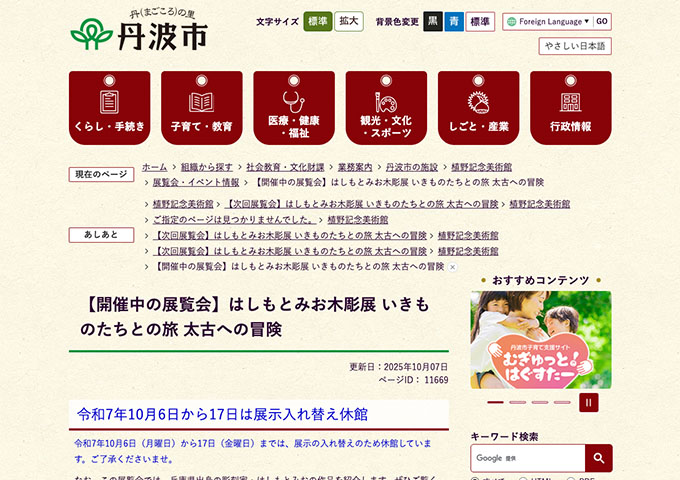Select the しごと・産業 navigation item
This screenshot has width=680, height=480.
pyautogui.click(x=478, y=108)
